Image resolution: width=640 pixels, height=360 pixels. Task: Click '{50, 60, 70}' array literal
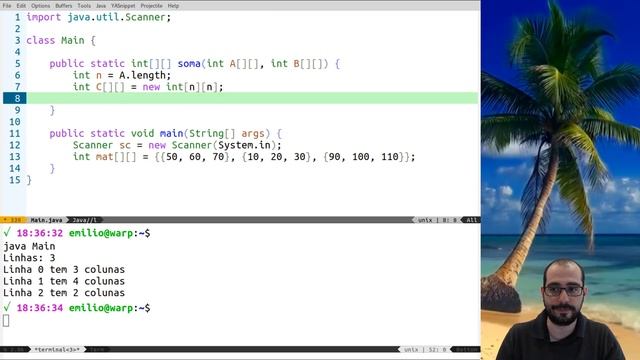point(195,157)
